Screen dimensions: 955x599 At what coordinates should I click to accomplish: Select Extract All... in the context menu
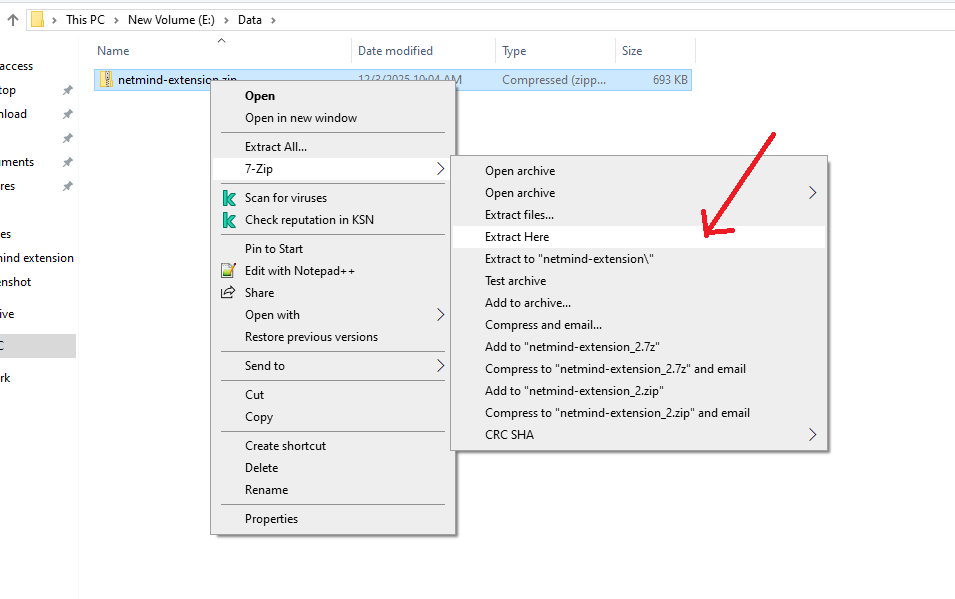[276, 147]
